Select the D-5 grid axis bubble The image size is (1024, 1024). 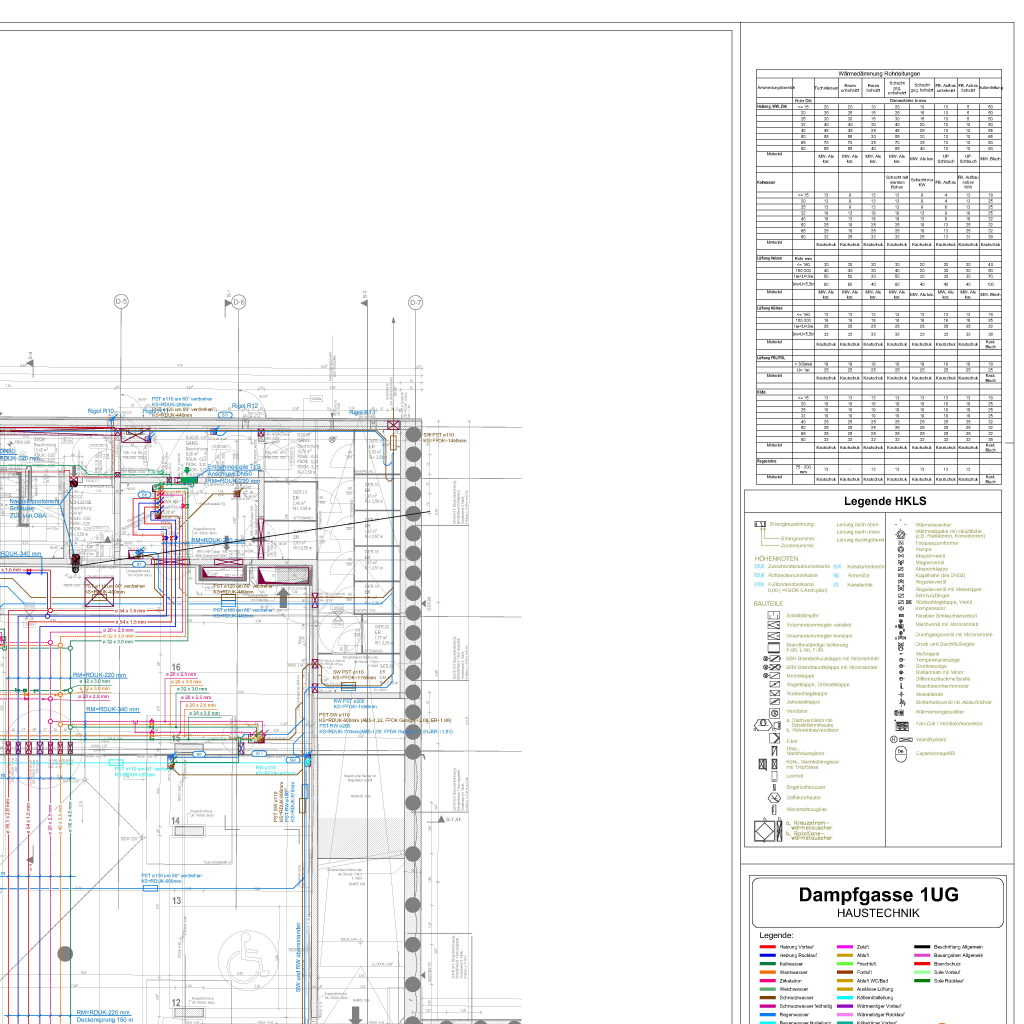121,302
